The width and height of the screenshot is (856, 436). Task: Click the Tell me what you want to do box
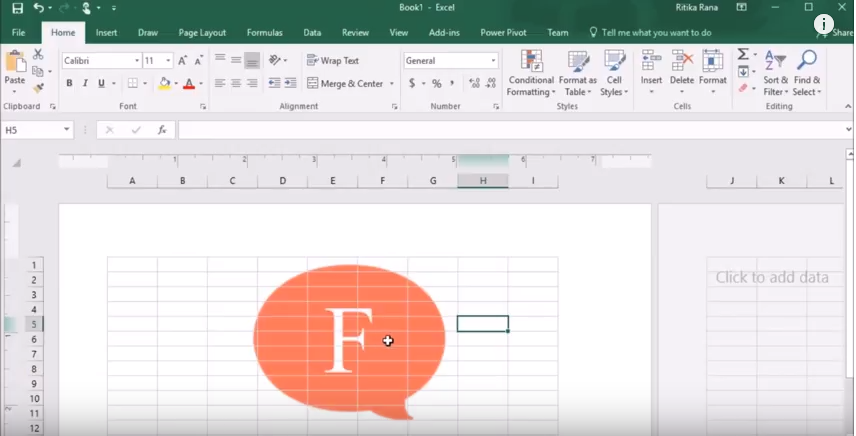click(650, 33)
